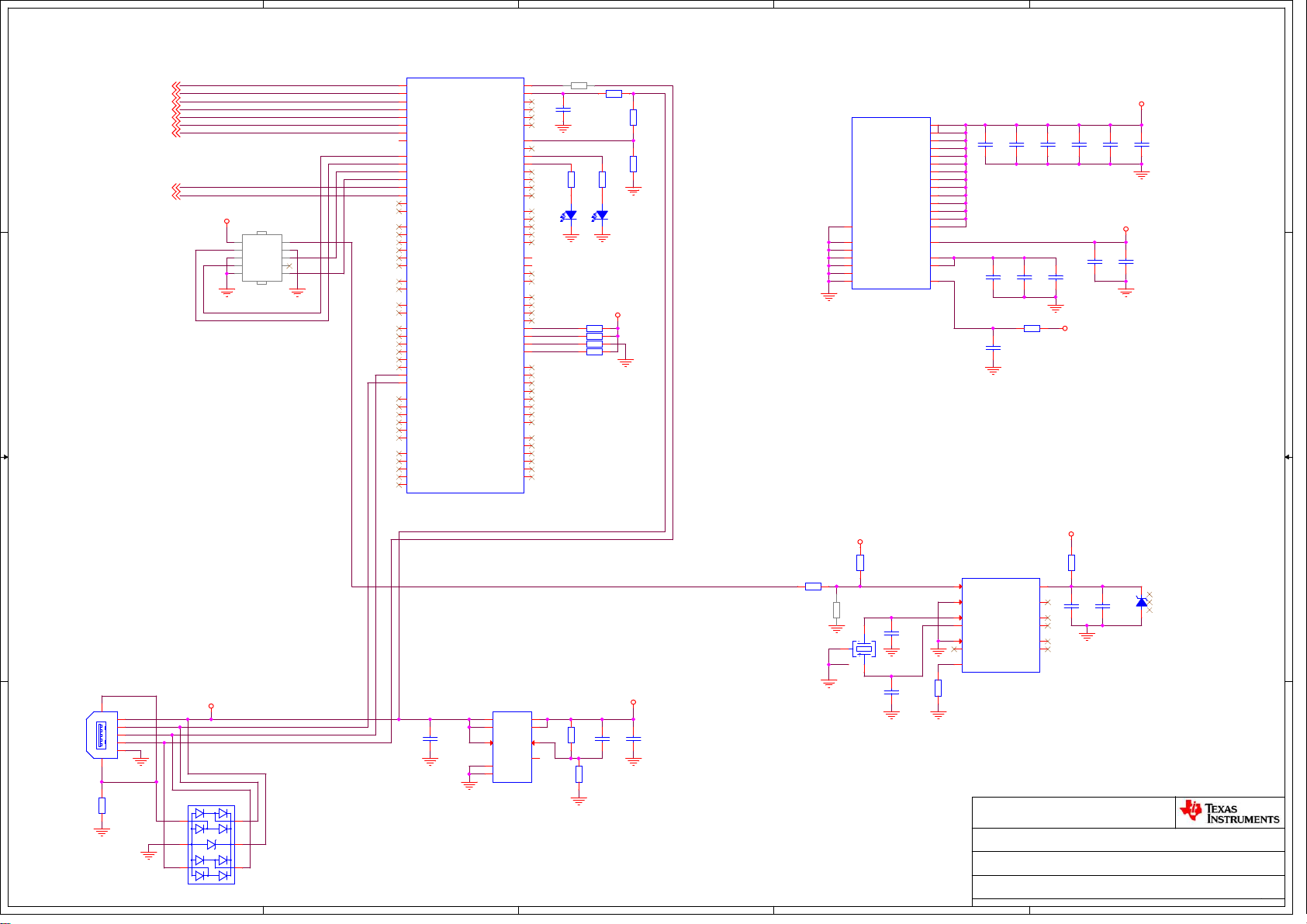Click the left border arrow marker
1307x924 pixels.
tap(5, 457)
